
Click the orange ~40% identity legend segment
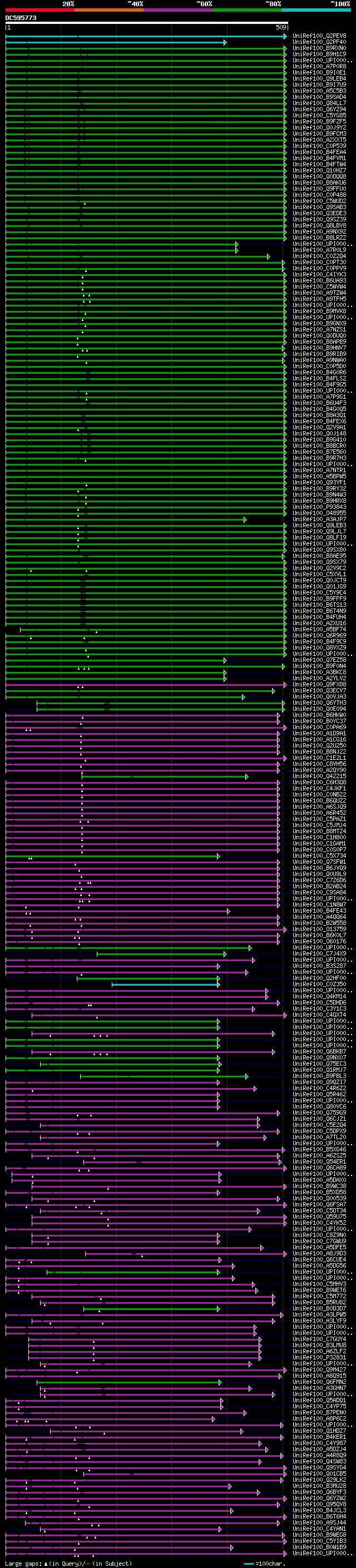[109, 11]
